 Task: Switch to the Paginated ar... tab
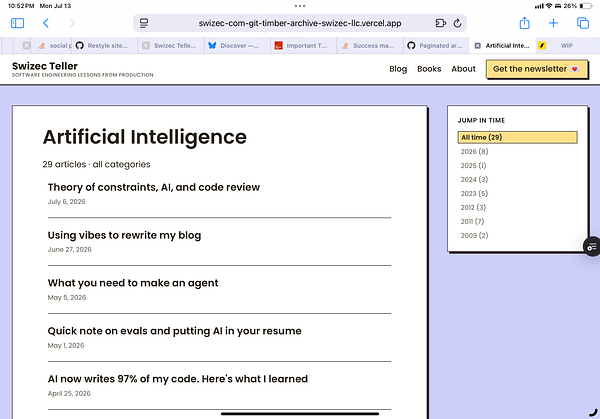(435, 46)
